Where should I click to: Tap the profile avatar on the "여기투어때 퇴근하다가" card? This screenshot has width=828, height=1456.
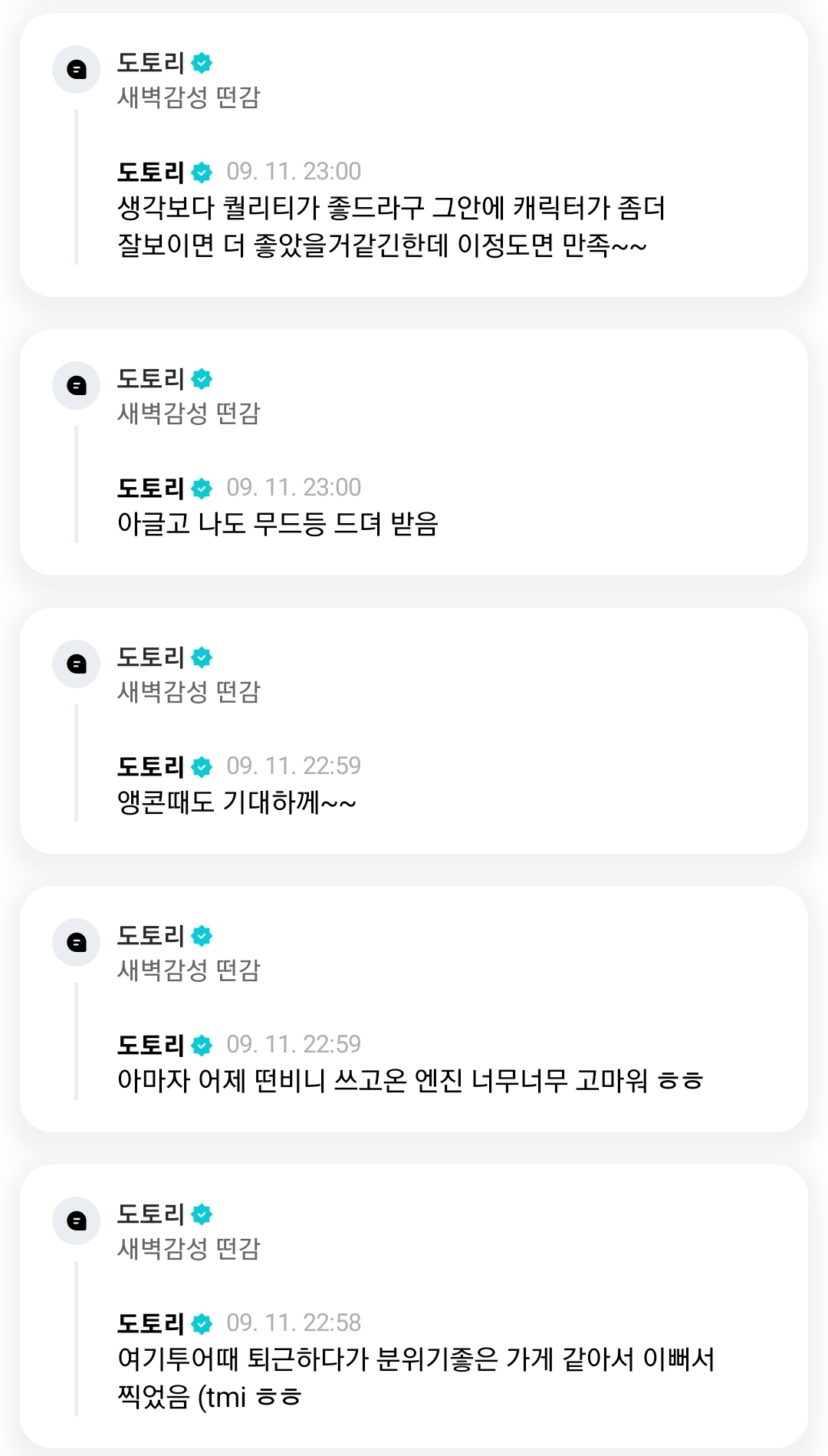76,1220
